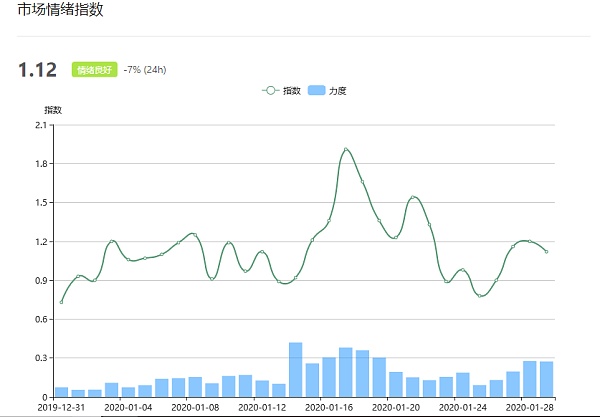
Task: Click the 市场情绪指数 title heading
Action: pyautogui.click(x=60, y=9)
